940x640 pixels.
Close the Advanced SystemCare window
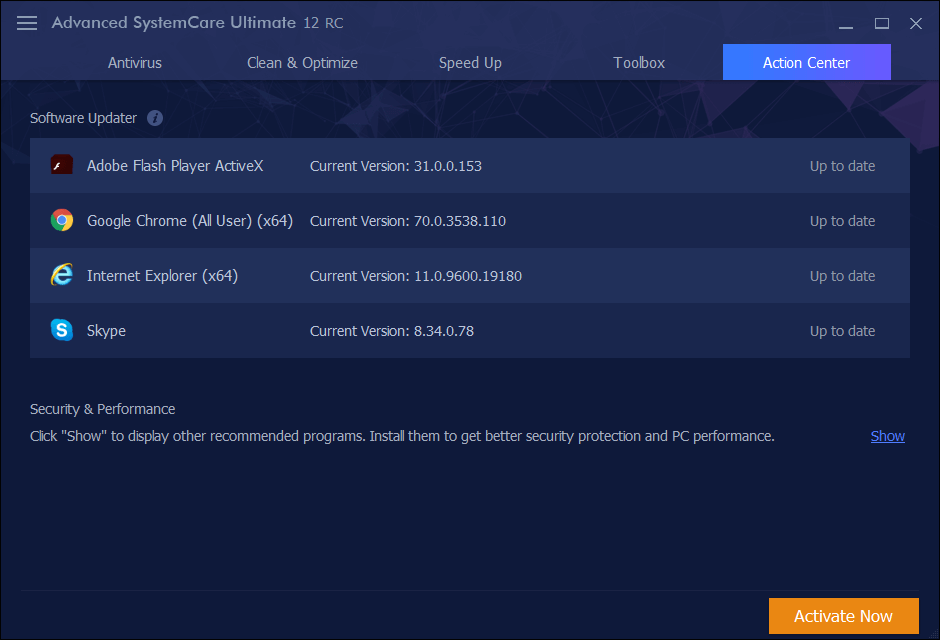coord(915,23)
